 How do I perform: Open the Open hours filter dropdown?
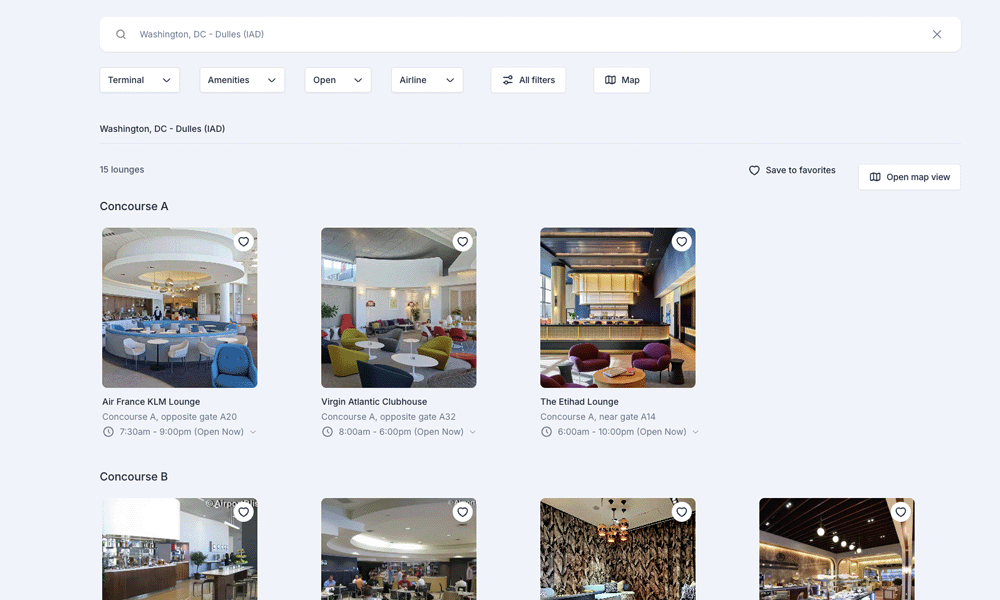point(338,80)
